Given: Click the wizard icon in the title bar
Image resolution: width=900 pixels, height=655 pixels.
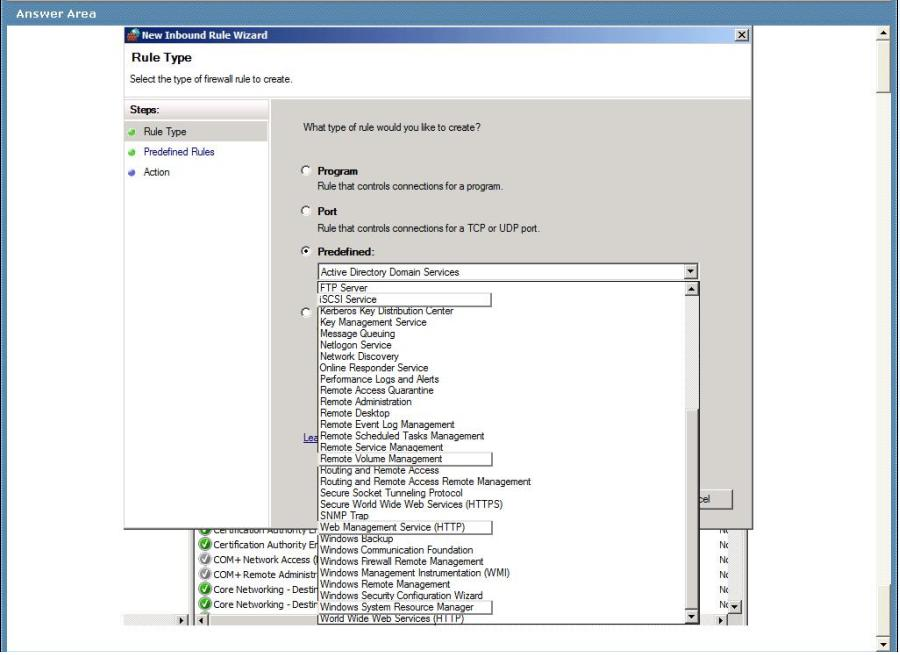Looking at the screenshot, I should pos(133,35).
